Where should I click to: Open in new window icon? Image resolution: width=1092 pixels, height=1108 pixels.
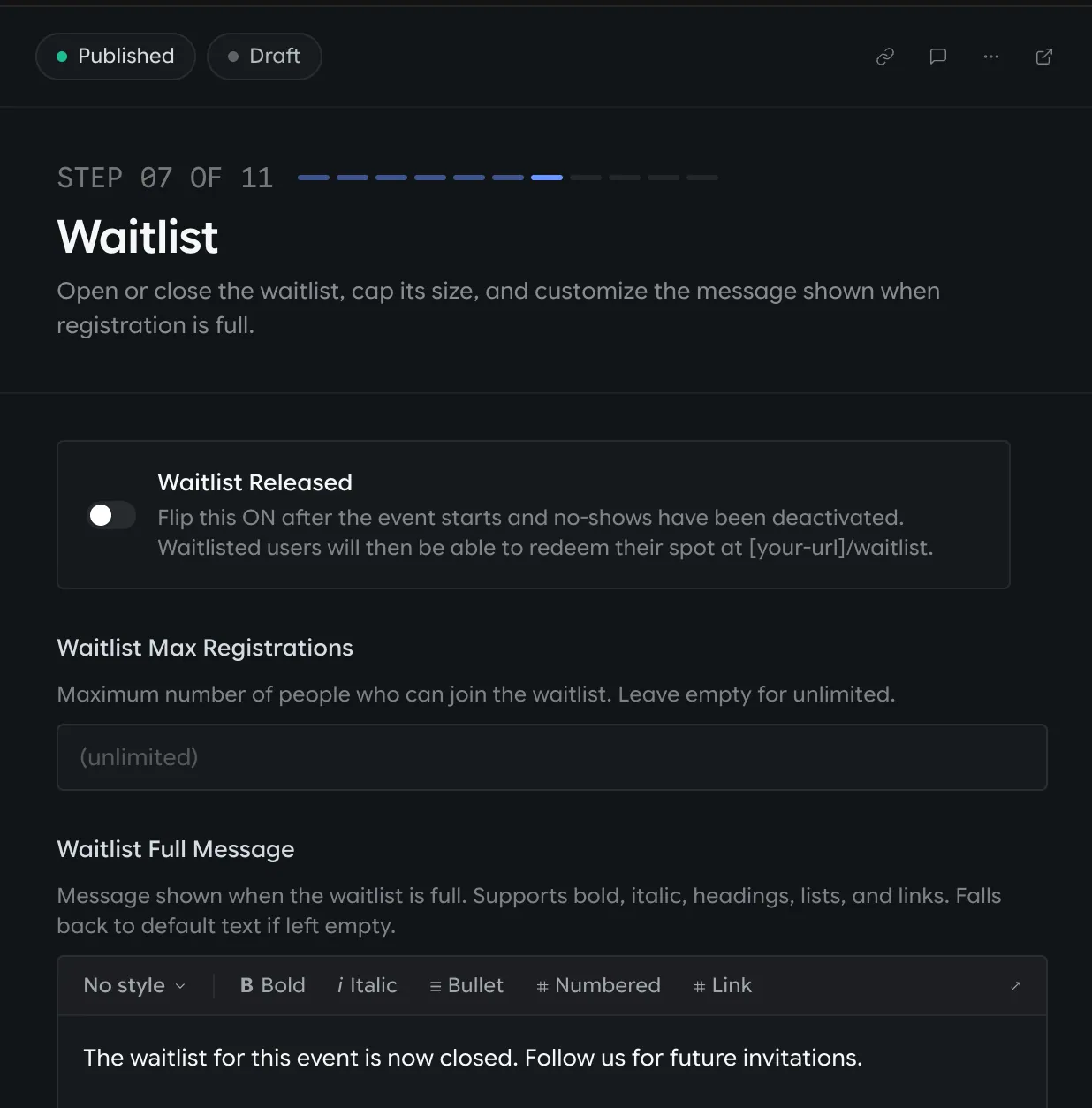pos(1044,57)
